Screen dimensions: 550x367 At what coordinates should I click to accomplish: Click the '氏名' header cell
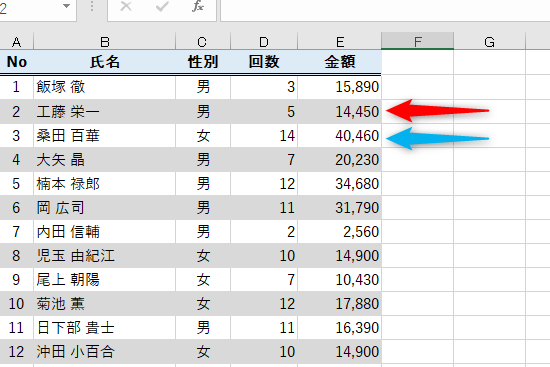(x=105, y=62)
